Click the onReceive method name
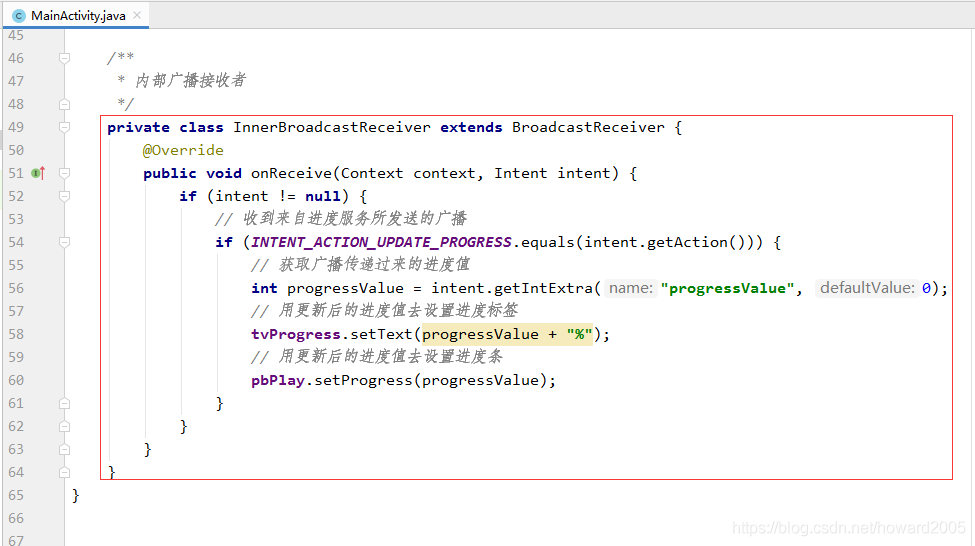This screenshot has width=975, height=546. [x=291, y=173]
